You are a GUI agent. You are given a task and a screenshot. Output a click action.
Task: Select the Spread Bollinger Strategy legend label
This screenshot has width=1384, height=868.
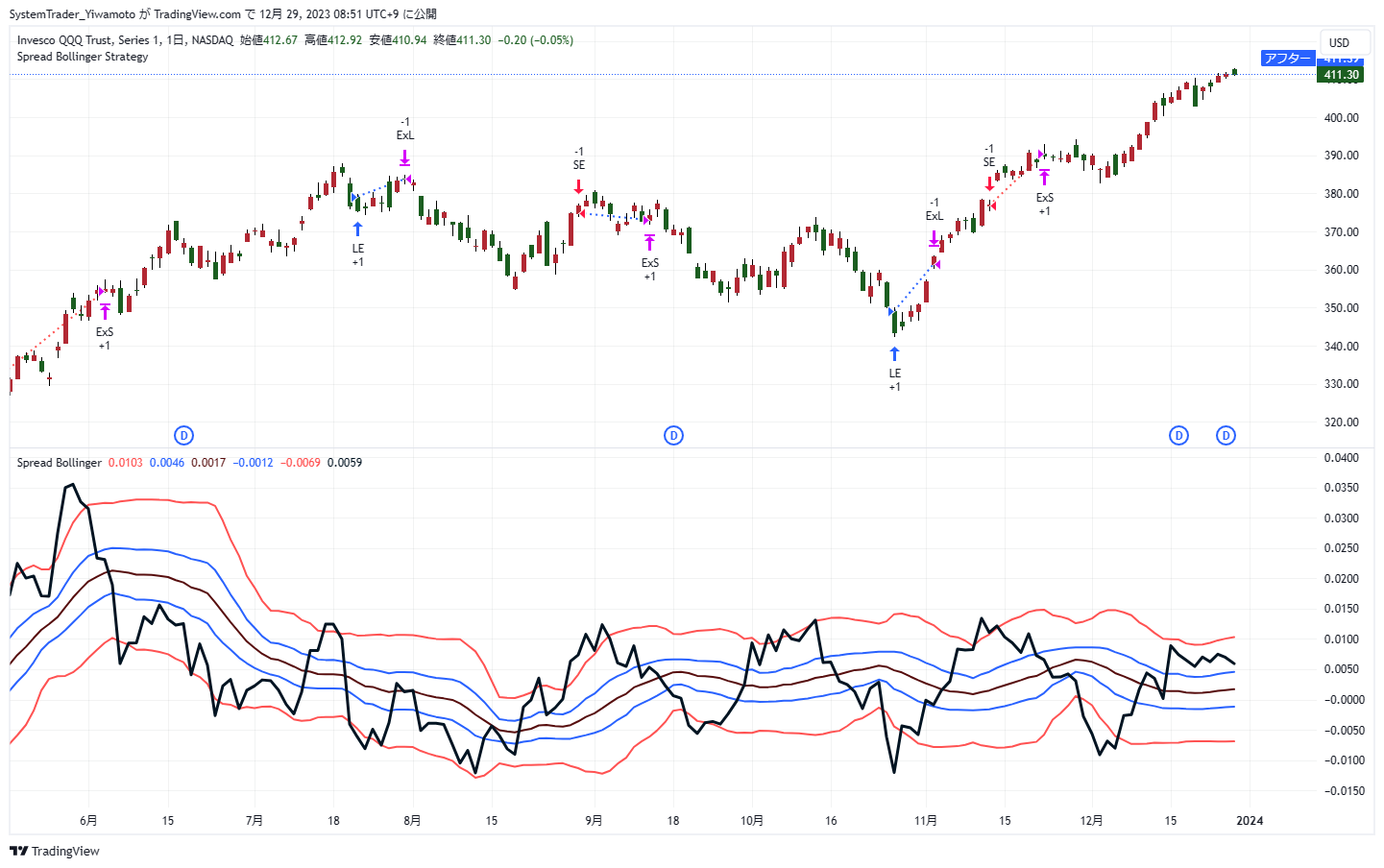point(83,57)
